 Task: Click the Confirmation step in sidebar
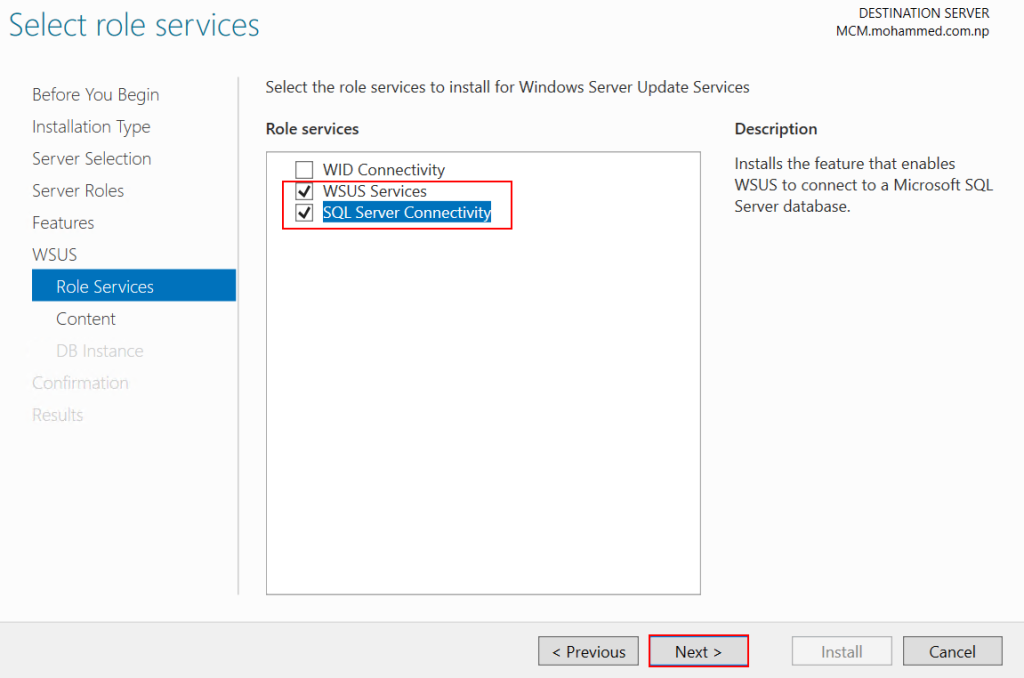(80, 382)
